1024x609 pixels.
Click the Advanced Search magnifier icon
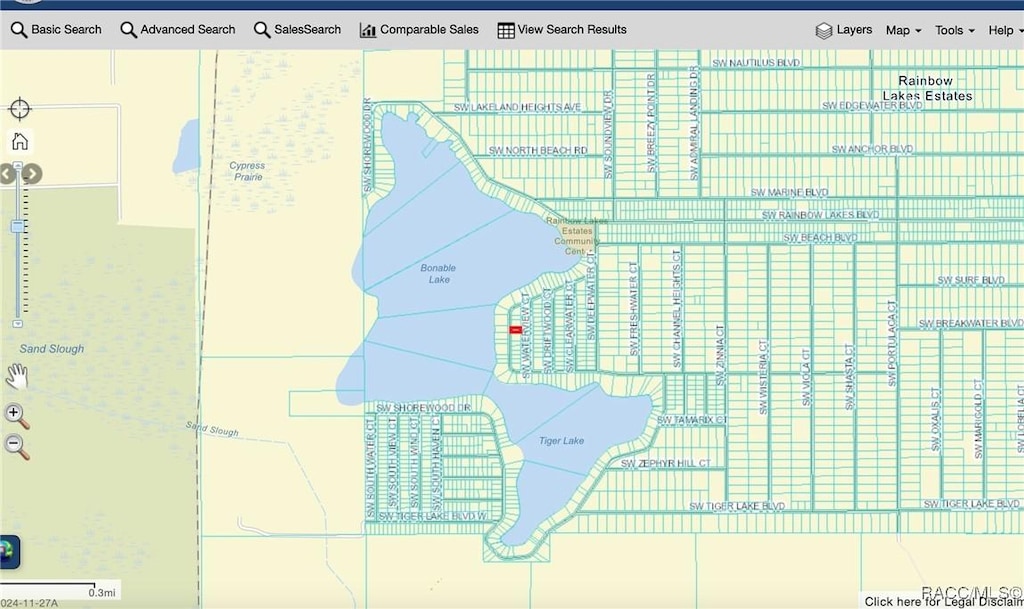point(129,30)
